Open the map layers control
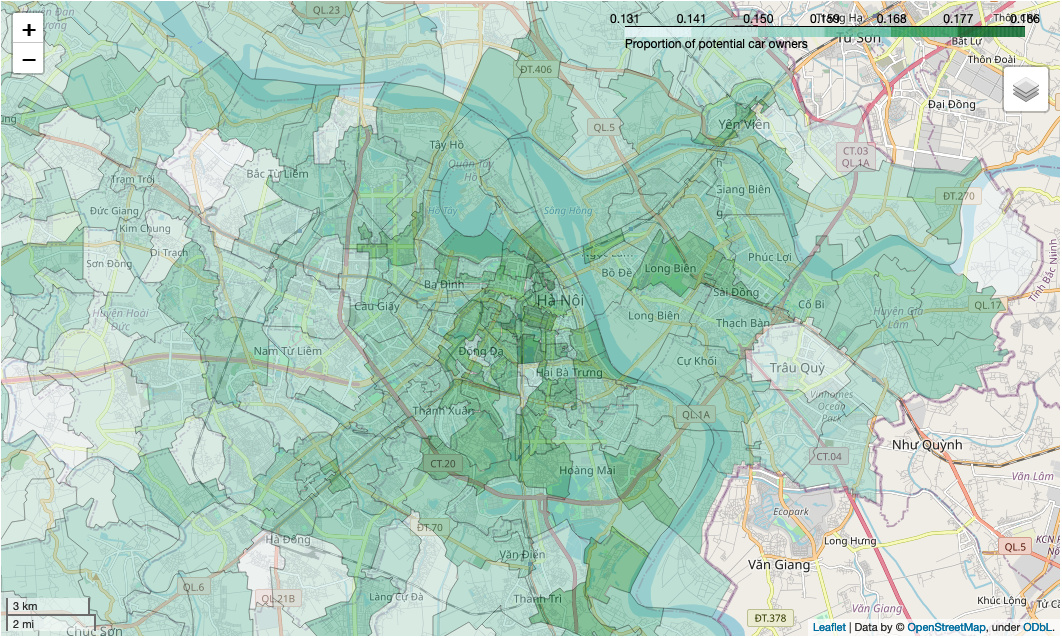The width and height of the screenshot is (1062, 638). point(1026,91)
